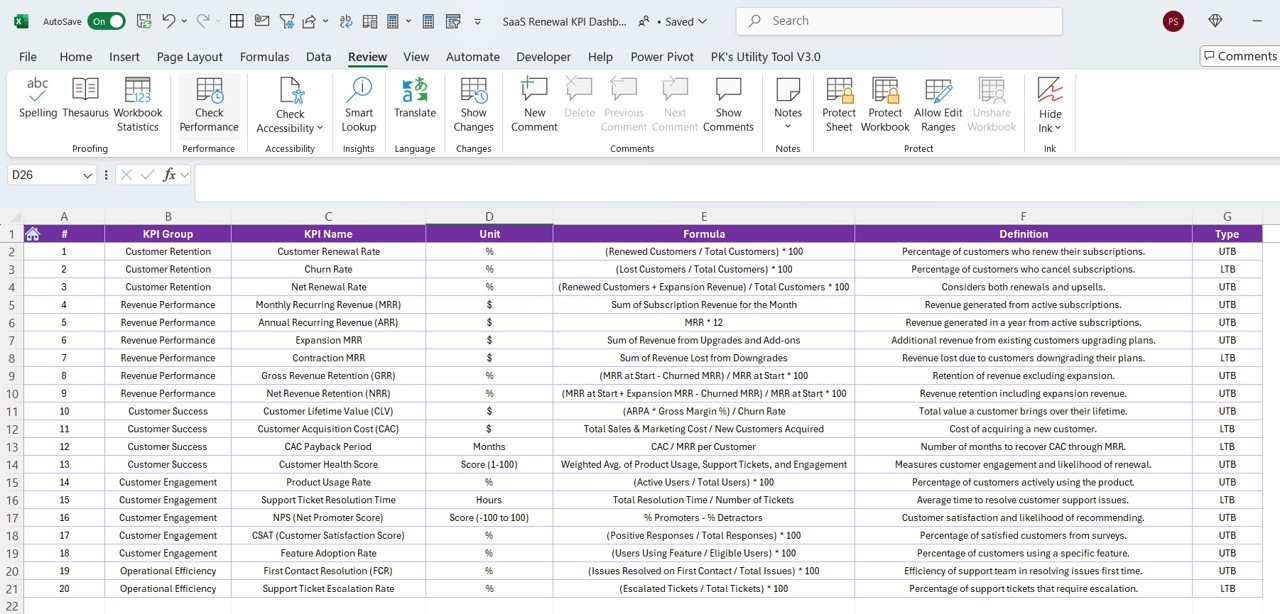The image size is (1280, 614).
Task: Click Allow Edit Ranges
Action: click(938, 105)
